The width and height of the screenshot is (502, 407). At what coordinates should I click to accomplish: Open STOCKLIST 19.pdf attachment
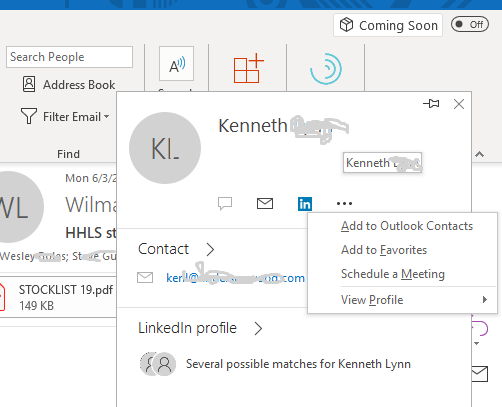(x=58, y=297)
